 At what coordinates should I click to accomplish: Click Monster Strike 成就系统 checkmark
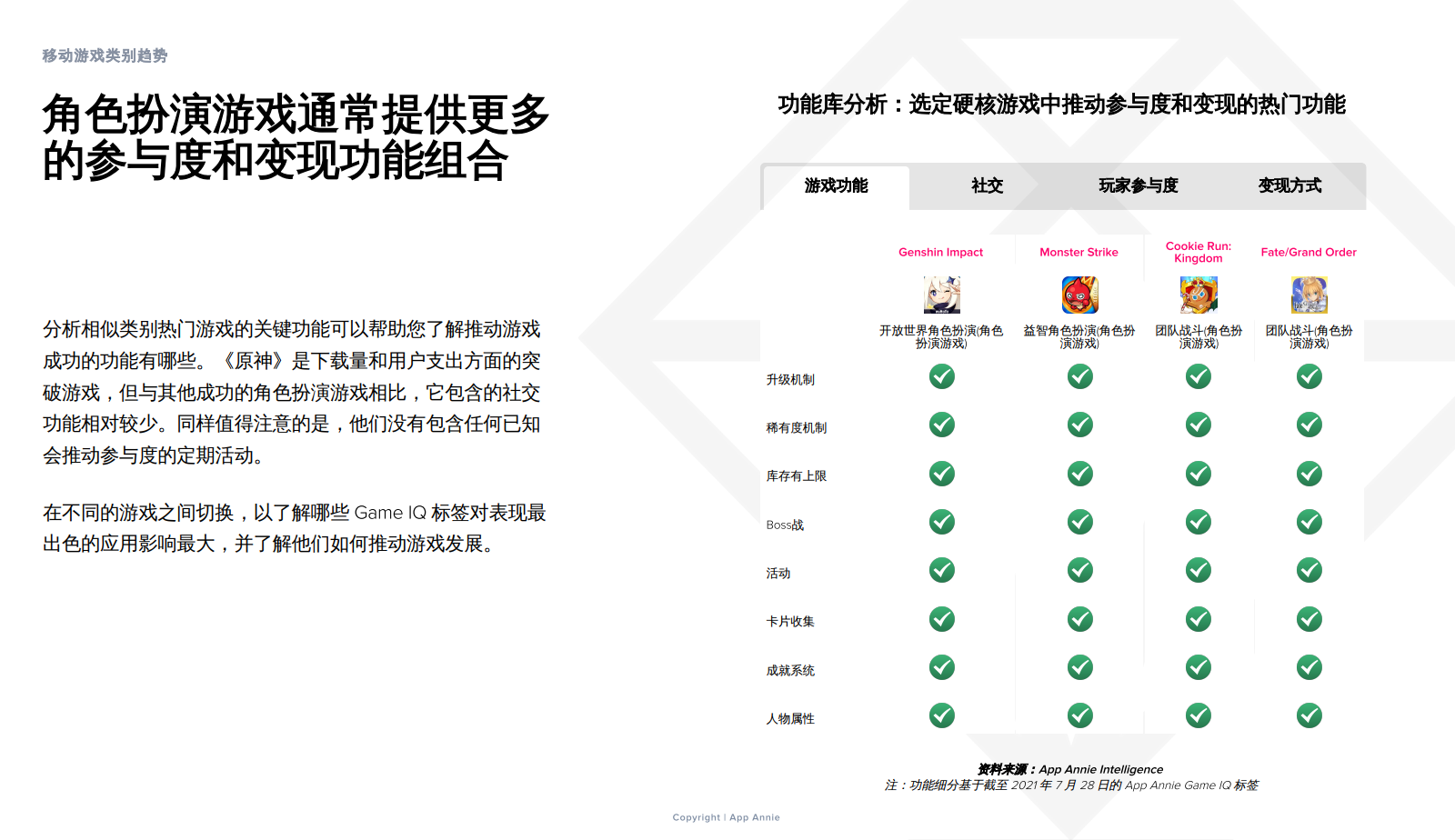(x=1079, y=667)
